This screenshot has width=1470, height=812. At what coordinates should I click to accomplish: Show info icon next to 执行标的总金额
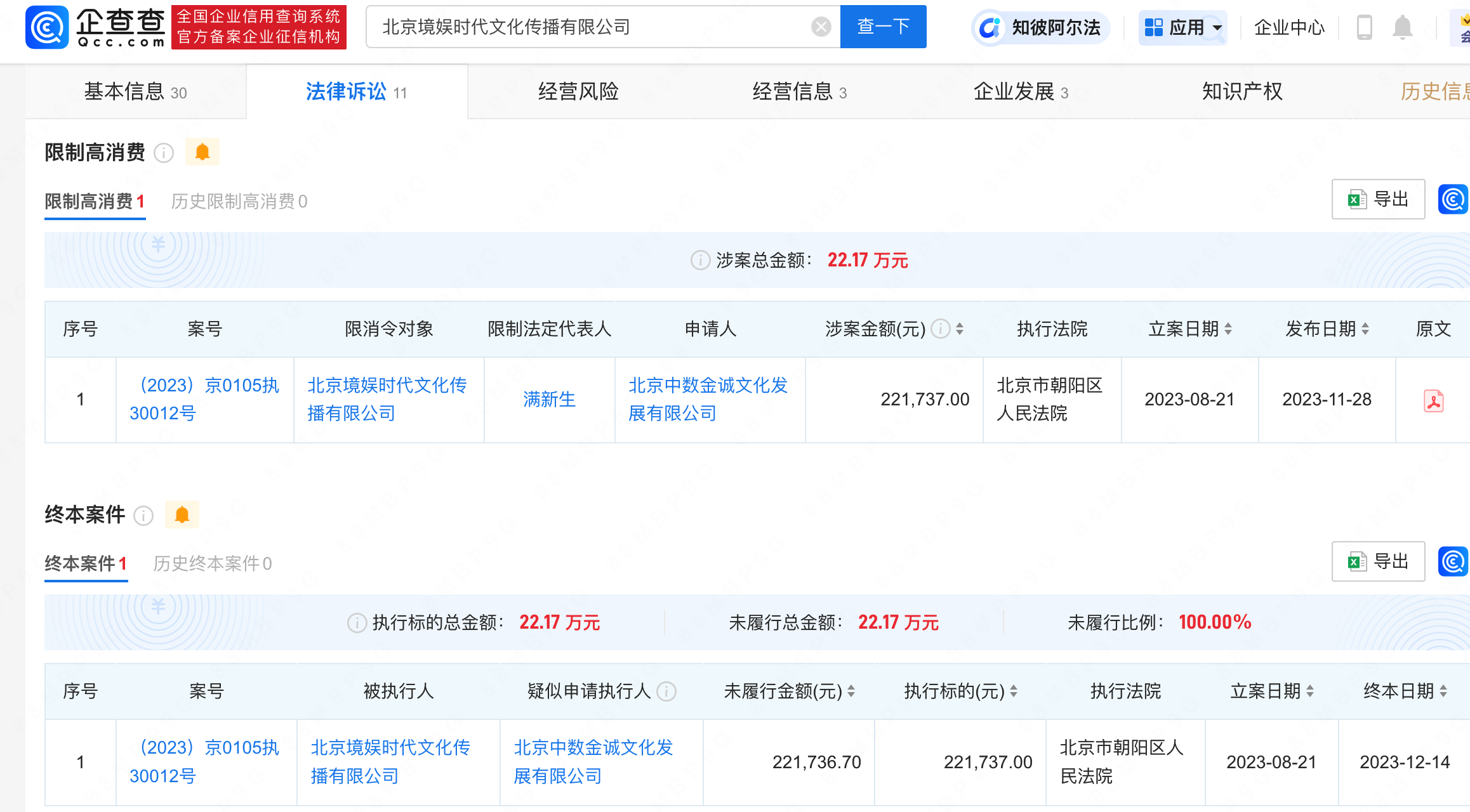pyautogui.click(x=357, y=623)
